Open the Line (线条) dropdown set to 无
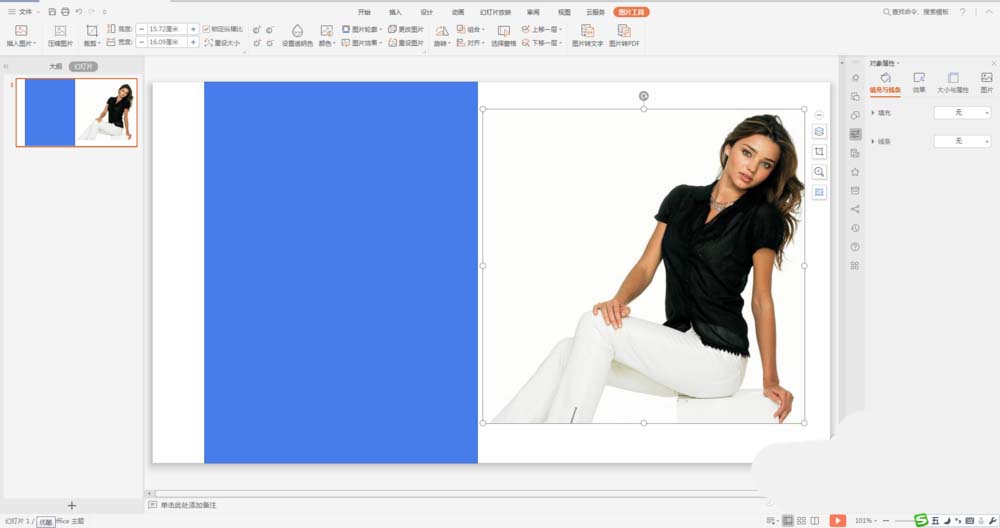Image resolution: width=1000 pixels, height=528 pixels. [962, 141]
